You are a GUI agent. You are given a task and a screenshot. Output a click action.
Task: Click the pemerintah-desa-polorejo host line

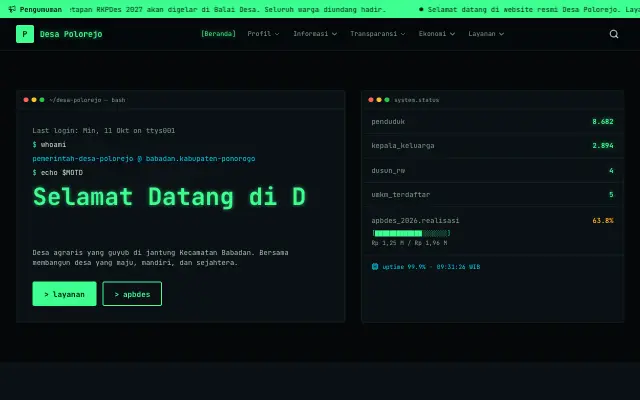click(x=144, y=158)
